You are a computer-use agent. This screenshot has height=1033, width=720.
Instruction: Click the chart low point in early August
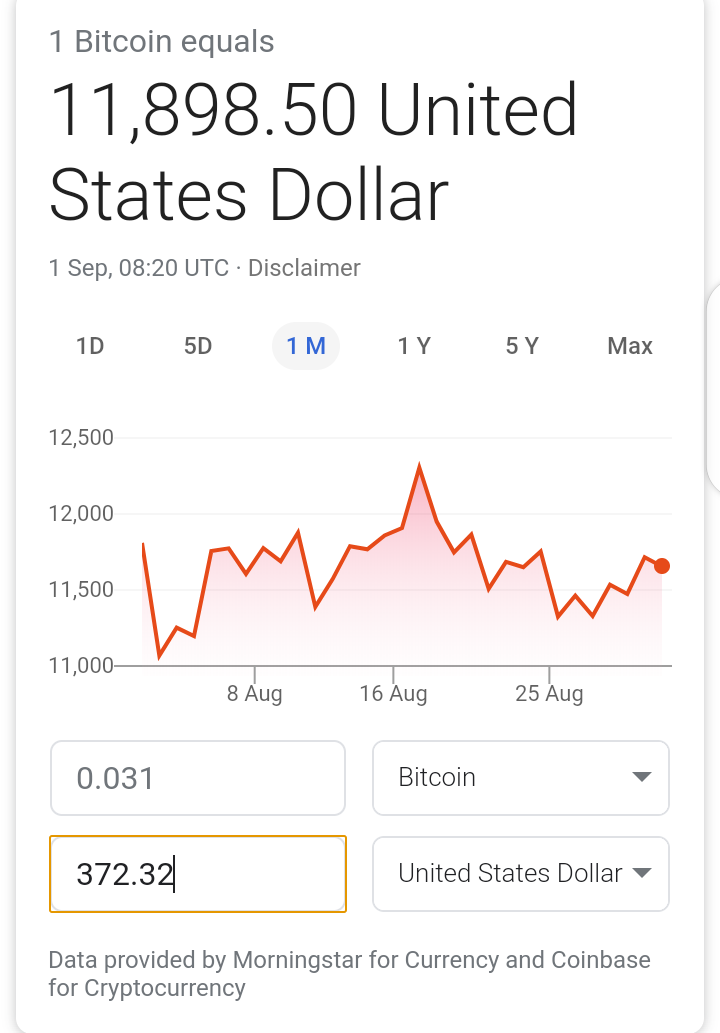pos(159,656)
